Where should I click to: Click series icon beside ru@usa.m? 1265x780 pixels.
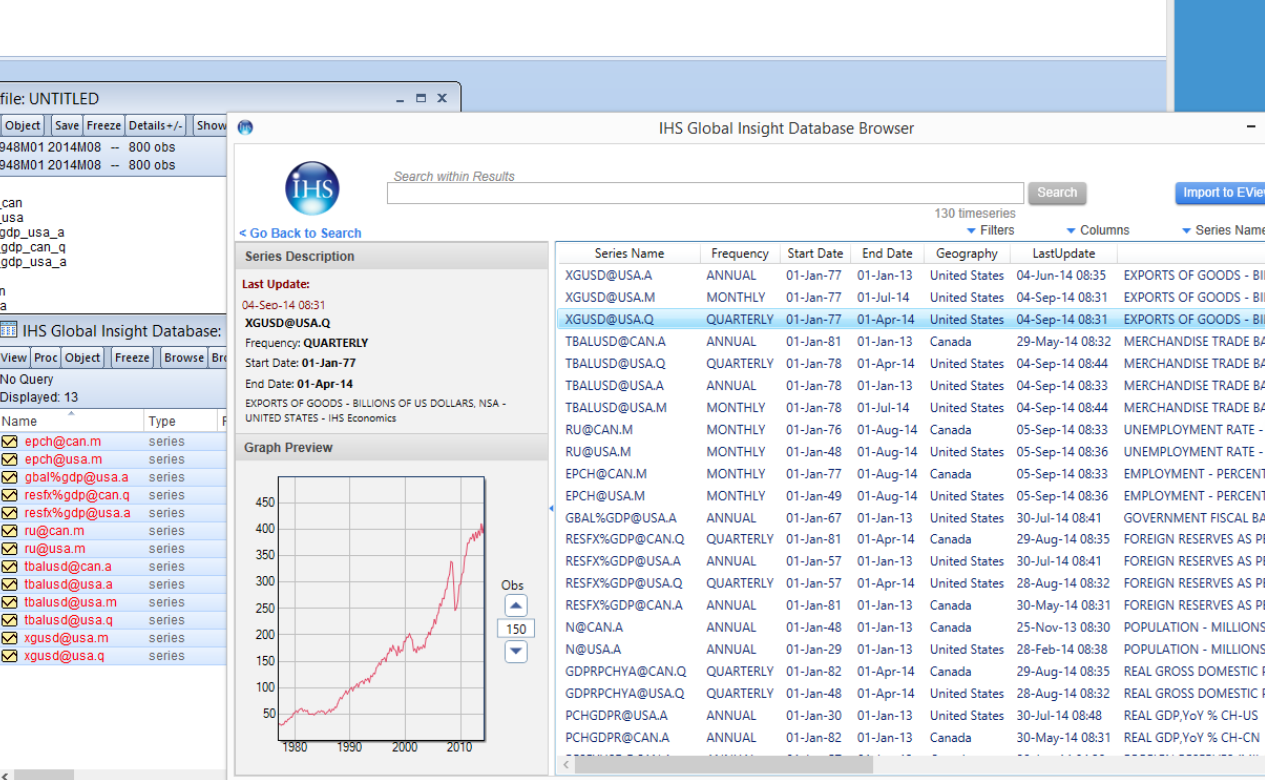9,548
